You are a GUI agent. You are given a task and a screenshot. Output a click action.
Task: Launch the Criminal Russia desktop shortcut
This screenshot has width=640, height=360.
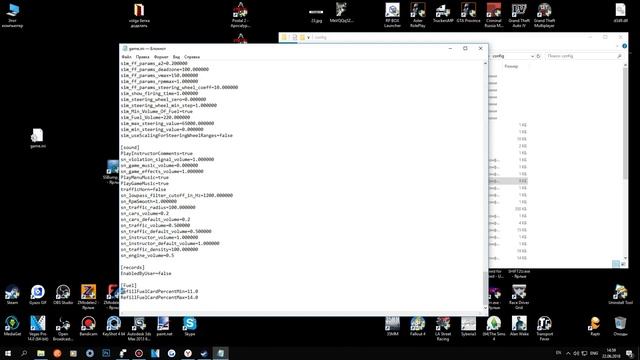pyautogui.click(x=493, y=15)
